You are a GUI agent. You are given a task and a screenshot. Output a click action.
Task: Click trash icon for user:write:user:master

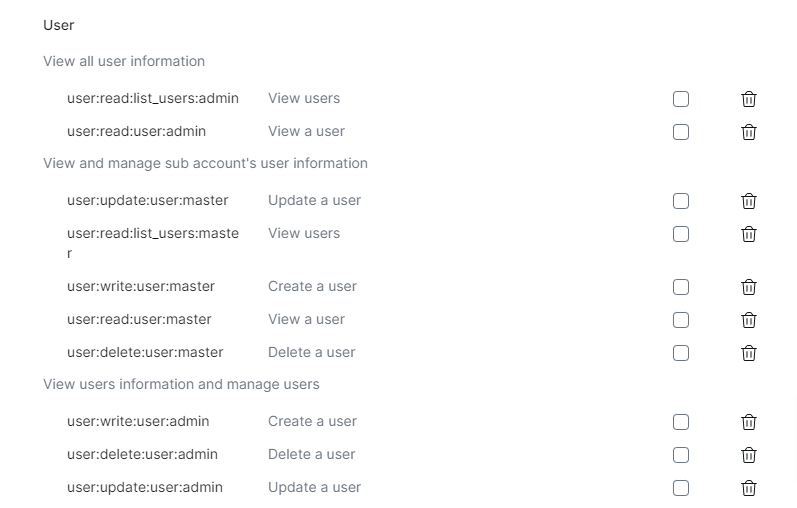pos(748,287)
